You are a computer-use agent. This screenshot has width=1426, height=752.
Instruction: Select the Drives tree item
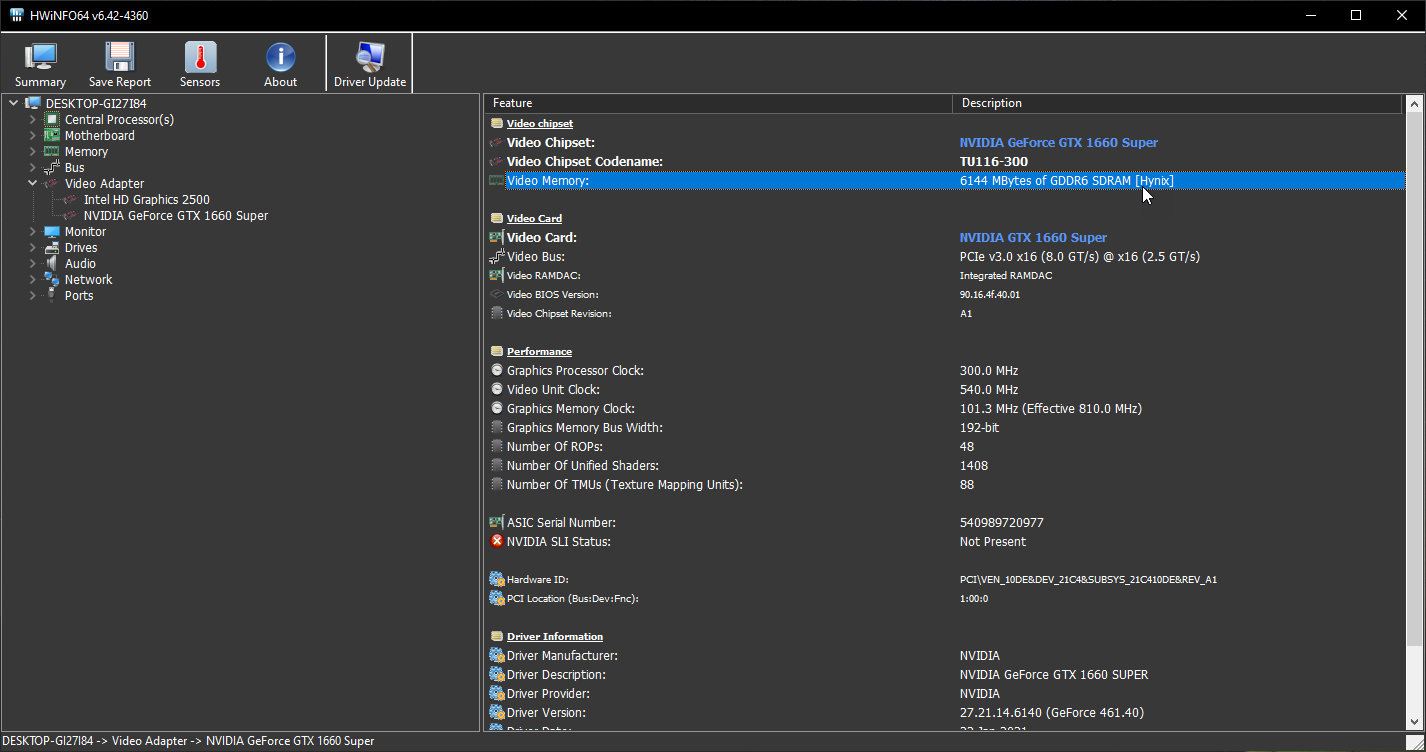[81, 248]
